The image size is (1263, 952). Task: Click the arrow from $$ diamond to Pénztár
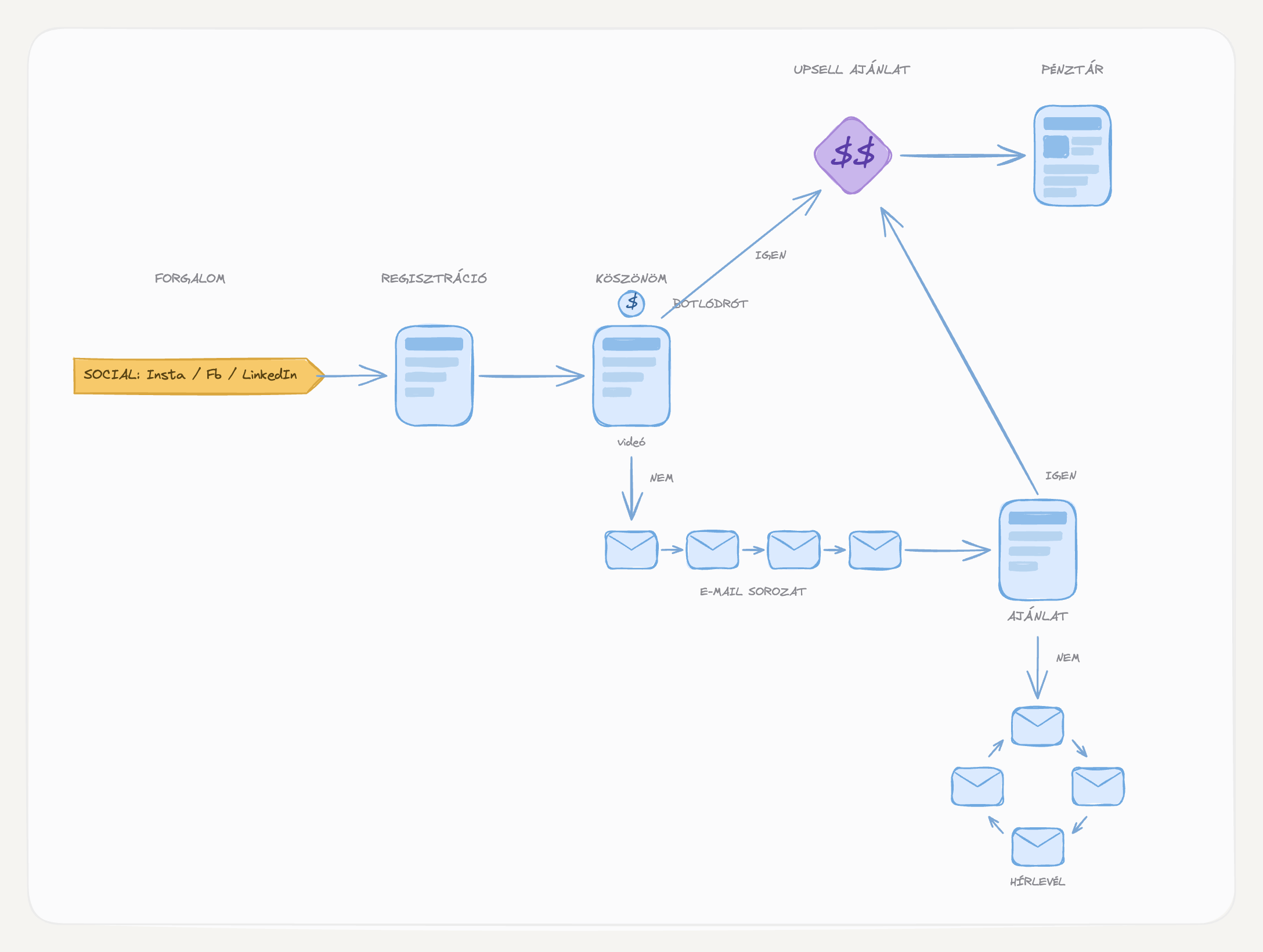[963, 155]
